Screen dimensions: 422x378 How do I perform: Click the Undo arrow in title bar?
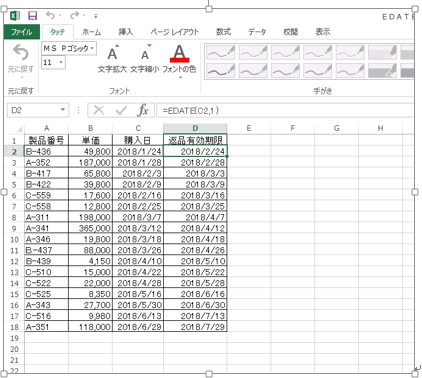(x=50, y=15)
